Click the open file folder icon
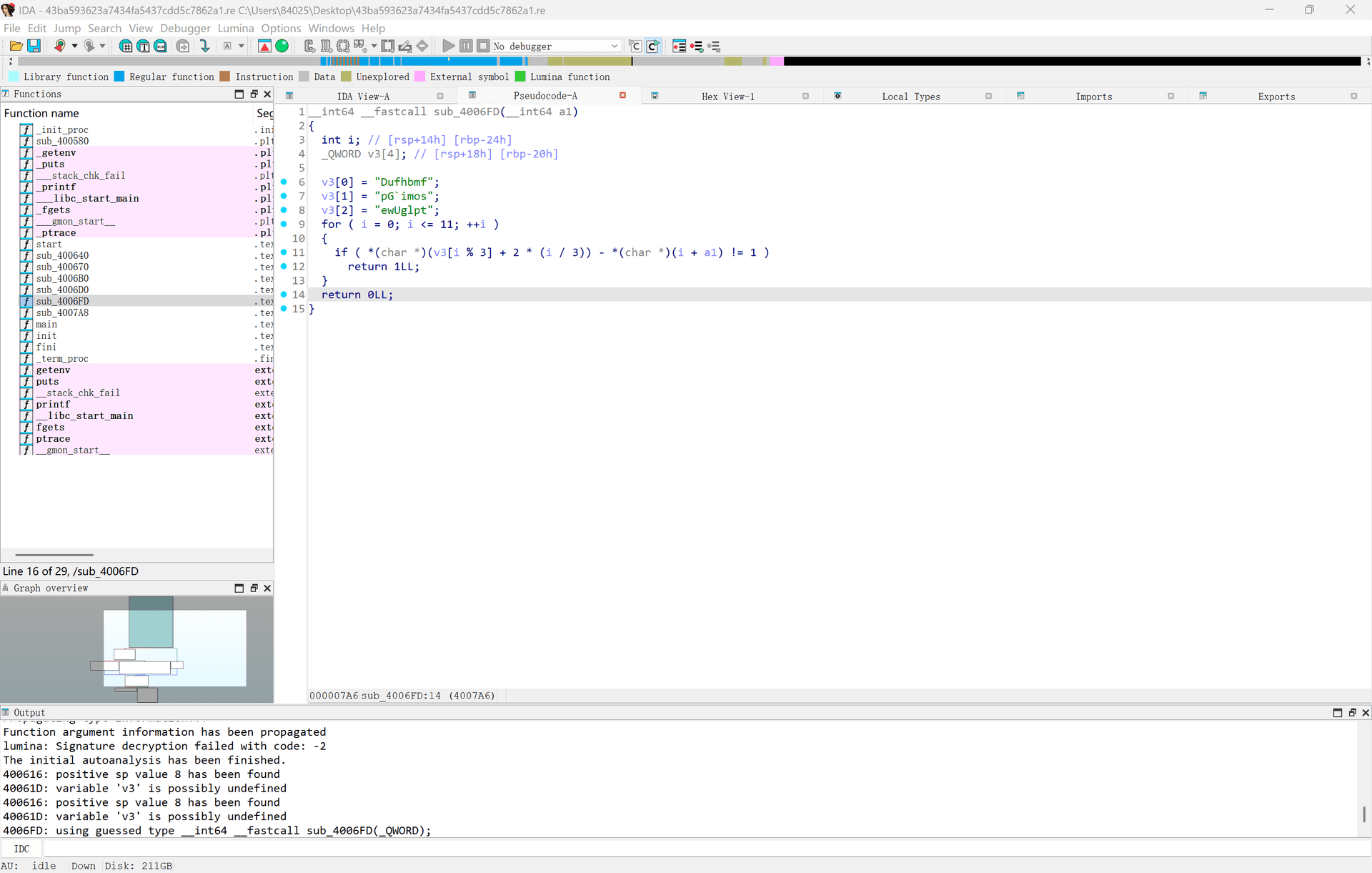1372x873 pixels. 16,46
